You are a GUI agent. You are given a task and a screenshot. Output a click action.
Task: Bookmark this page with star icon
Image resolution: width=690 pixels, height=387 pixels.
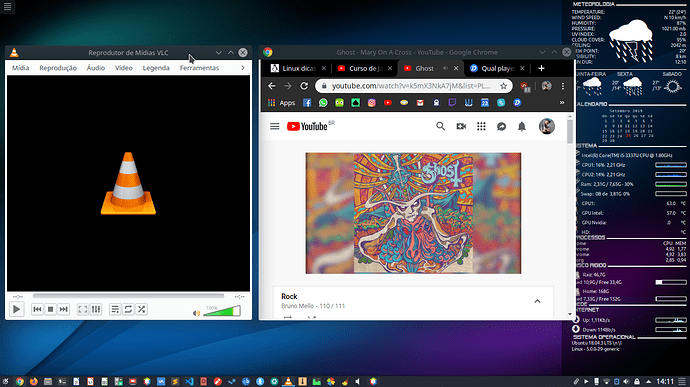pos(503,86)
